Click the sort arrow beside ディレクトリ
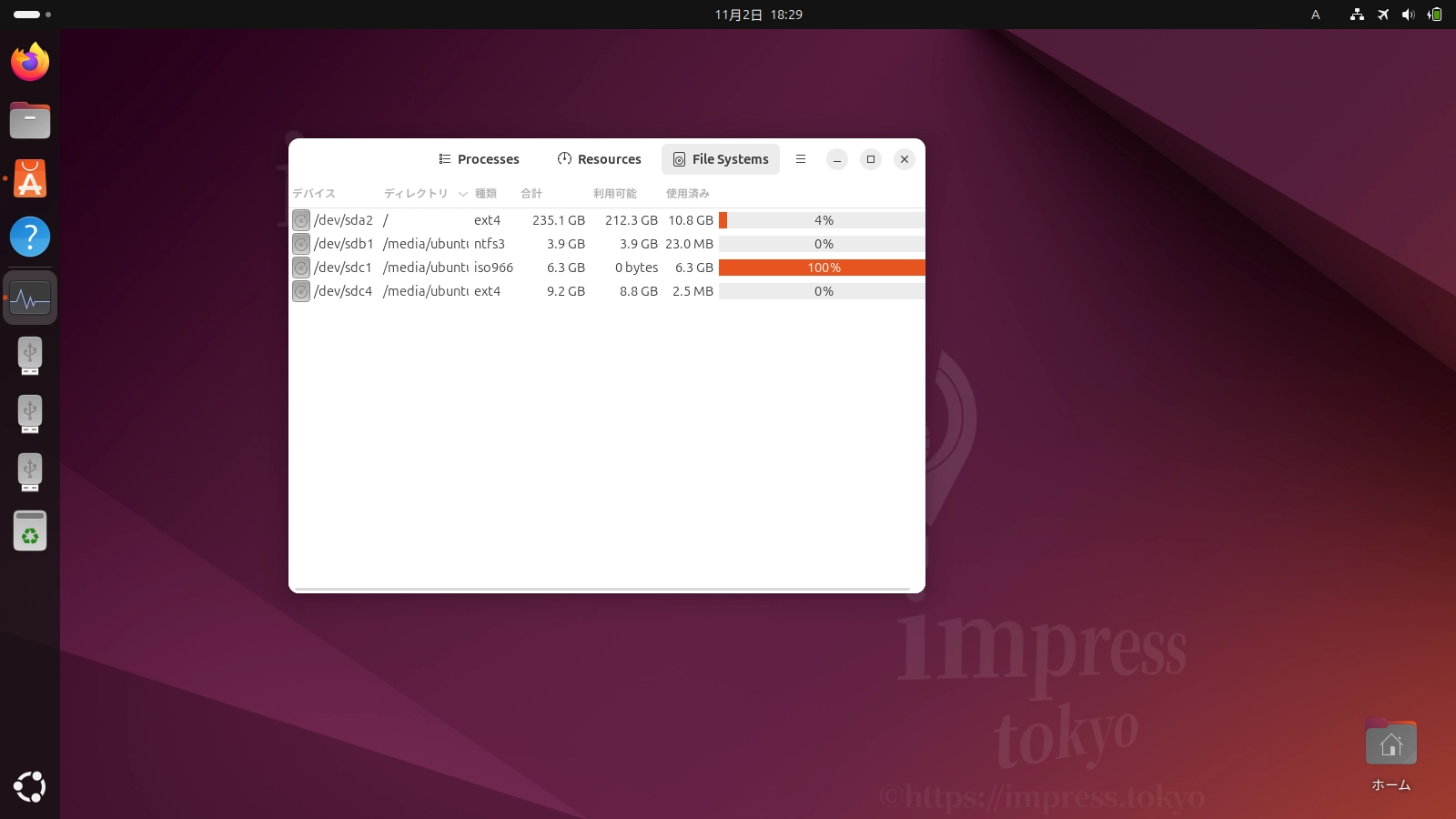The image size is (1456, 819). (462, 194)
